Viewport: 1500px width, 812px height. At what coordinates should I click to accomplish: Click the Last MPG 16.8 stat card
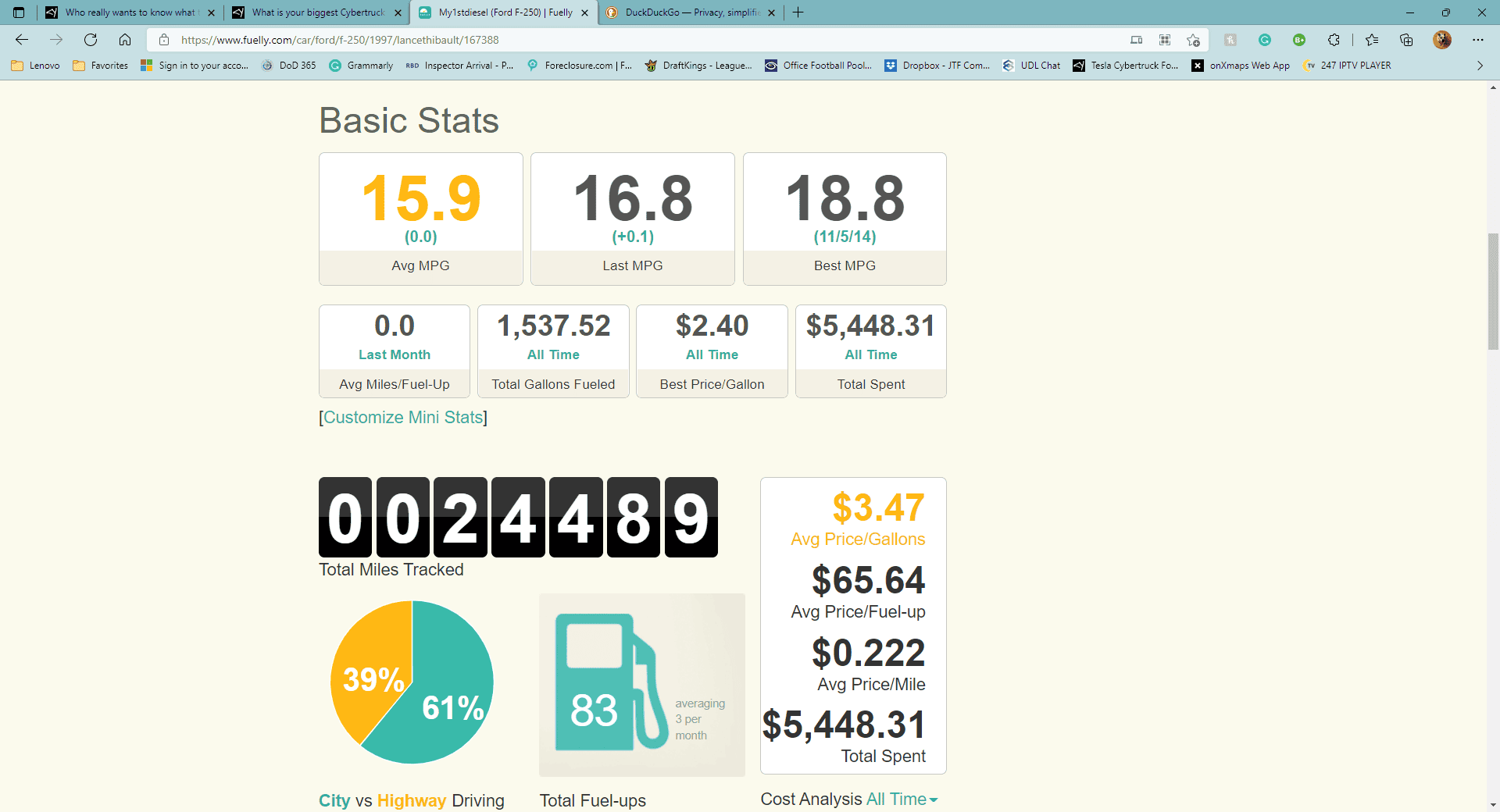coord(633,219)
